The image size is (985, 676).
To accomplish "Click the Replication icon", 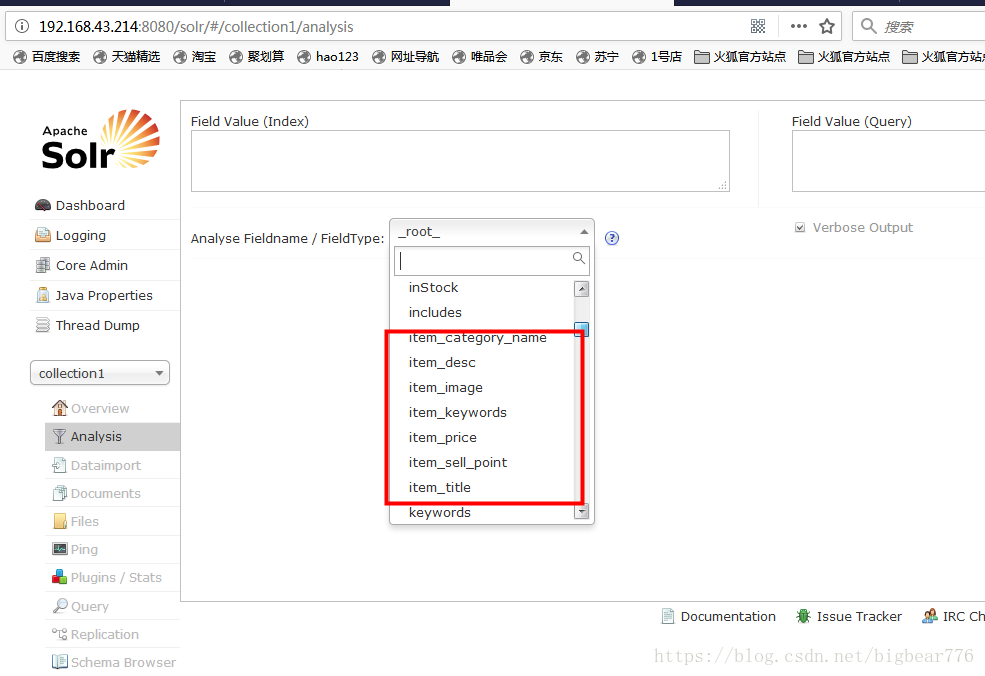I will 60,634.
